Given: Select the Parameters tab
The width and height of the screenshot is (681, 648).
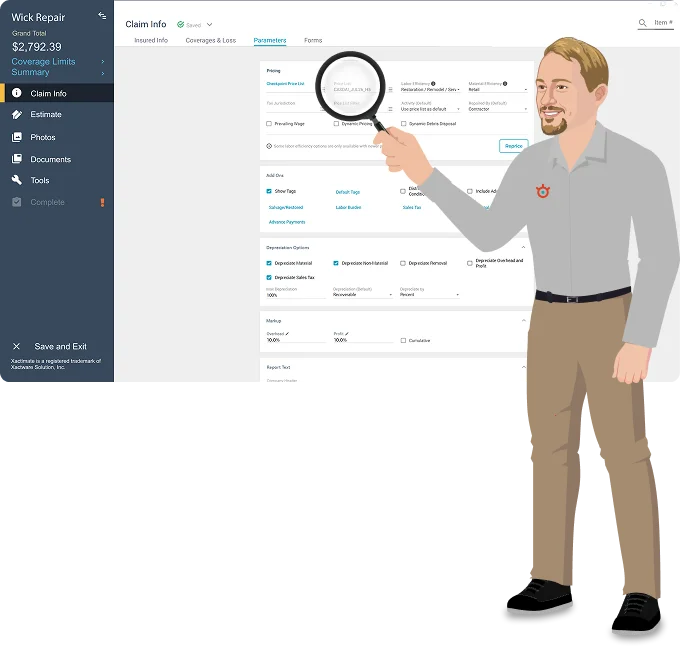Looking at the screenshot, I should click(x=270, y=40).
